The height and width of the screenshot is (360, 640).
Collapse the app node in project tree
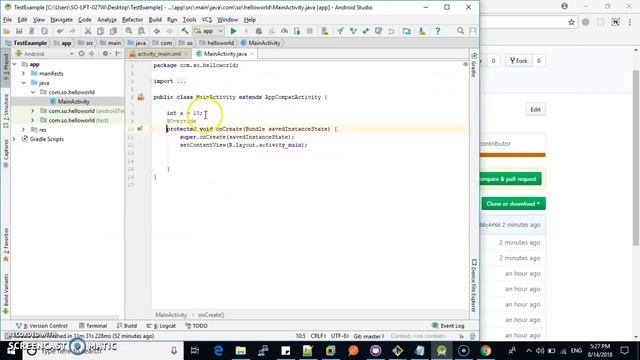coord(14,64)
